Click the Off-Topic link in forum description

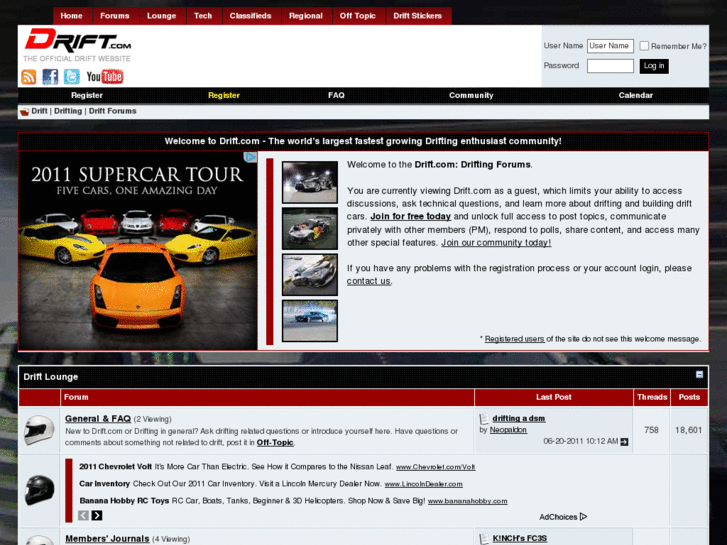pyautogui.click(x=275, y=442)
